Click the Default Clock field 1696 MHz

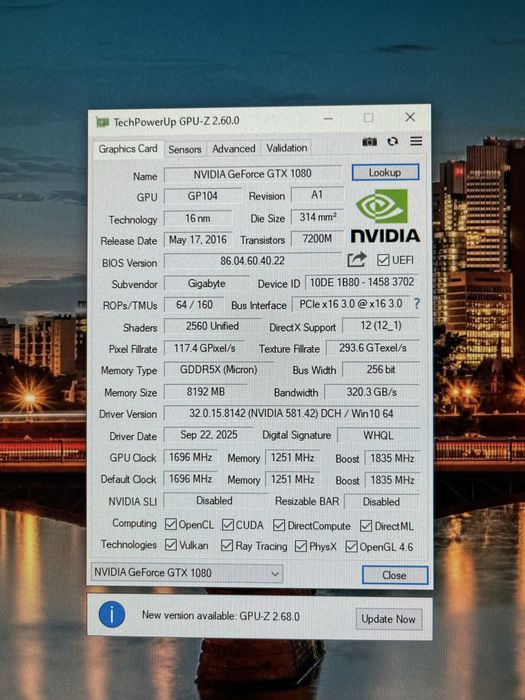coord(191,479)
